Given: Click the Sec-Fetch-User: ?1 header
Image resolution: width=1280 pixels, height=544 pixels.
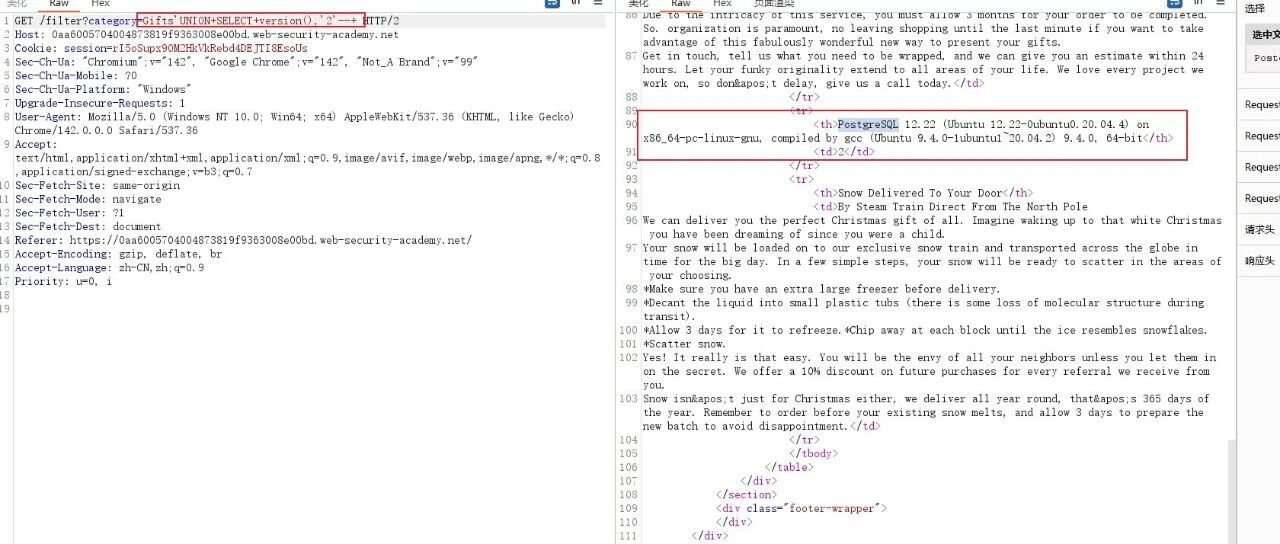Looking at the screenshot, I should (x=70, y=212).
